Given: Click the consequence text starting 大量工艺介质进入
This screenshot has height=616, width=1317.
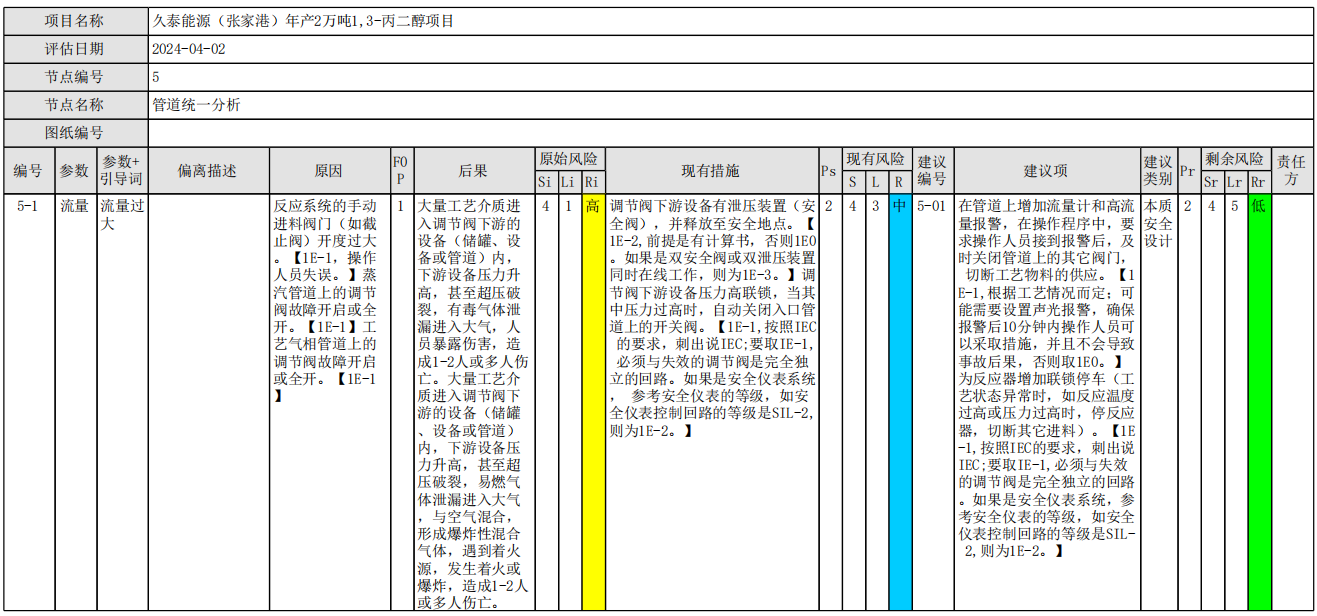Looking at the screenshot, I should coord(474,402).
